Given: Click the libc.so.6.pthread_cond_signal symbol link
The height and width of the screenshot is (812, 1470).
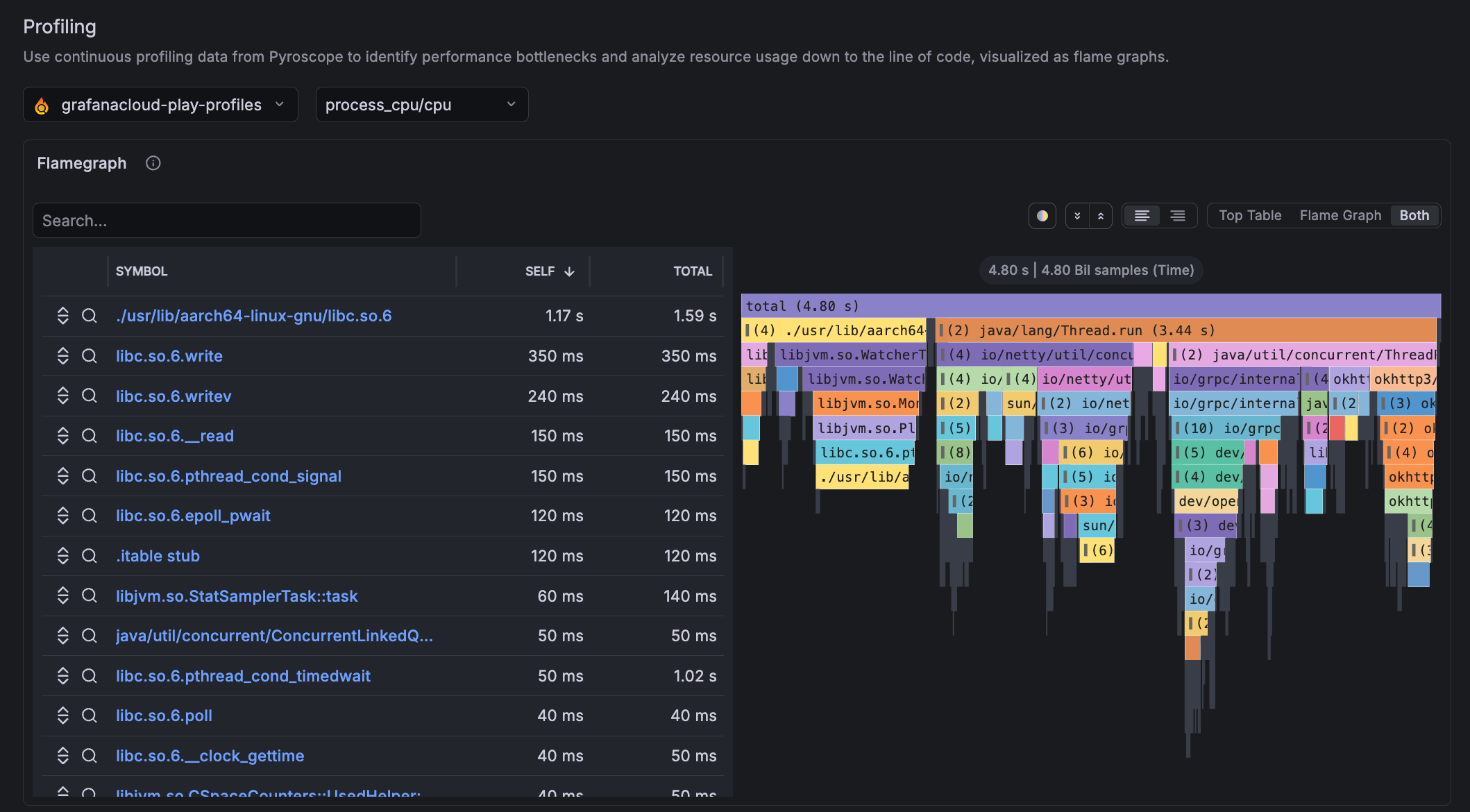Looking at the screenshot, I should point(228,476).
